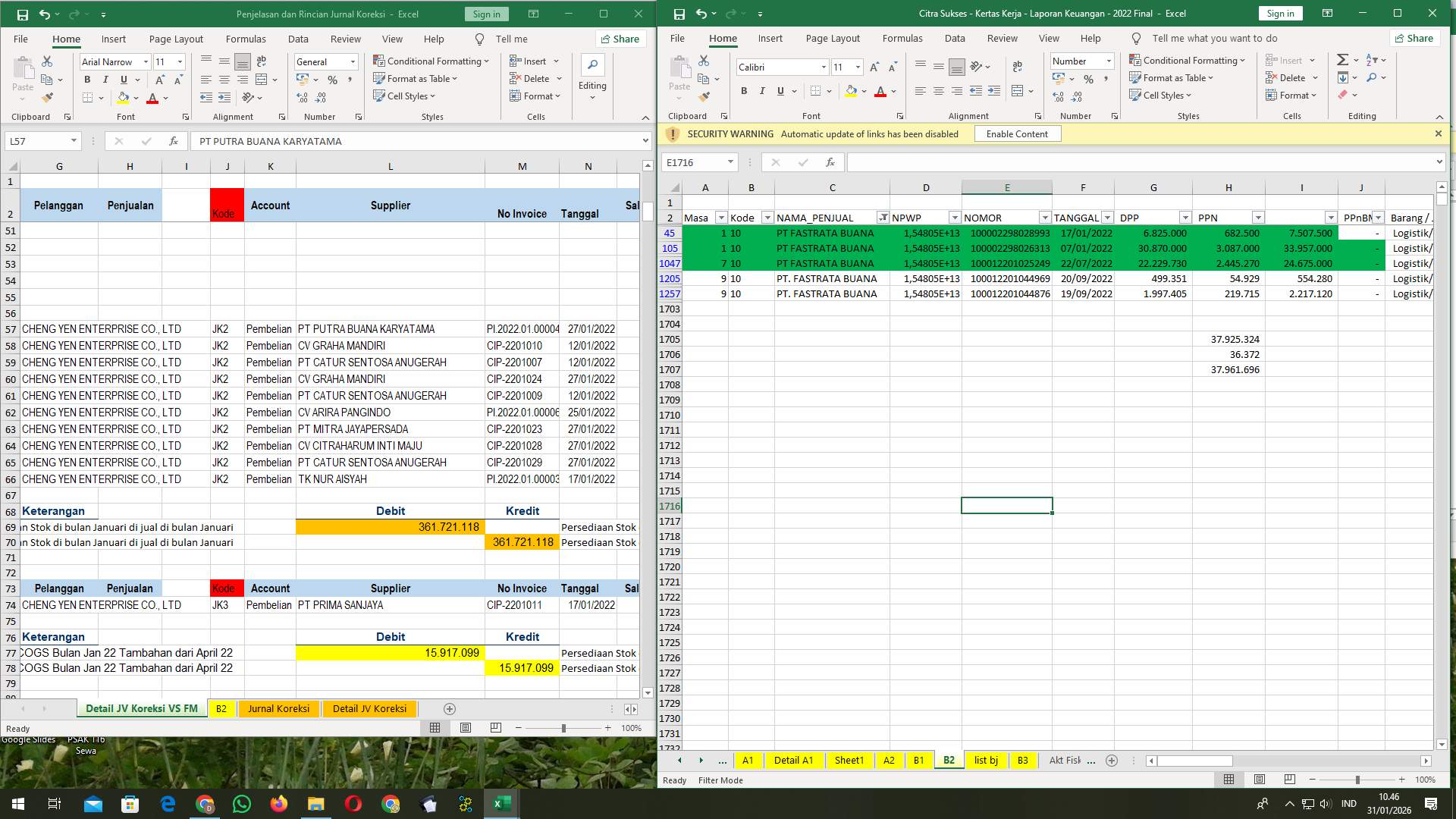Select the list bj worksheet
Screen dimensions: 1456x819
pyautogui.click(x=985, y=760)
